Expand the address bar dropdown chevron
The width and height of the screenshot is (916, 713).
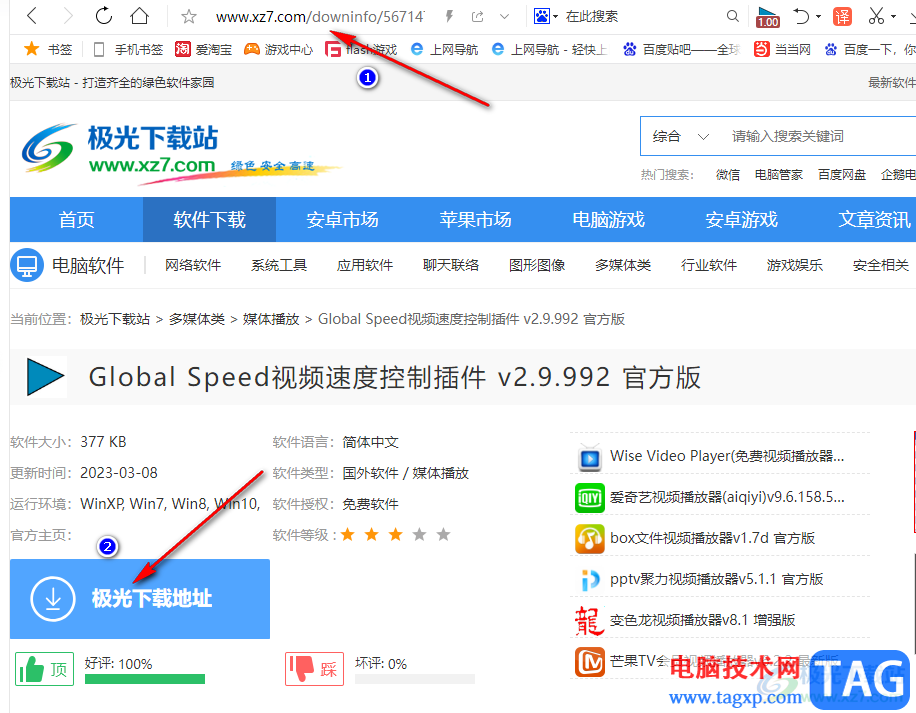point(505,17)
